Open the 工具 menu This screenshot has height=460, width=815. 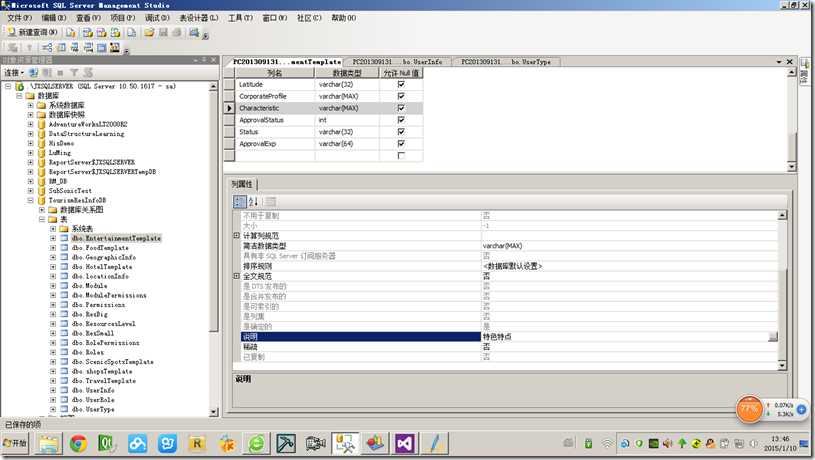240,18
